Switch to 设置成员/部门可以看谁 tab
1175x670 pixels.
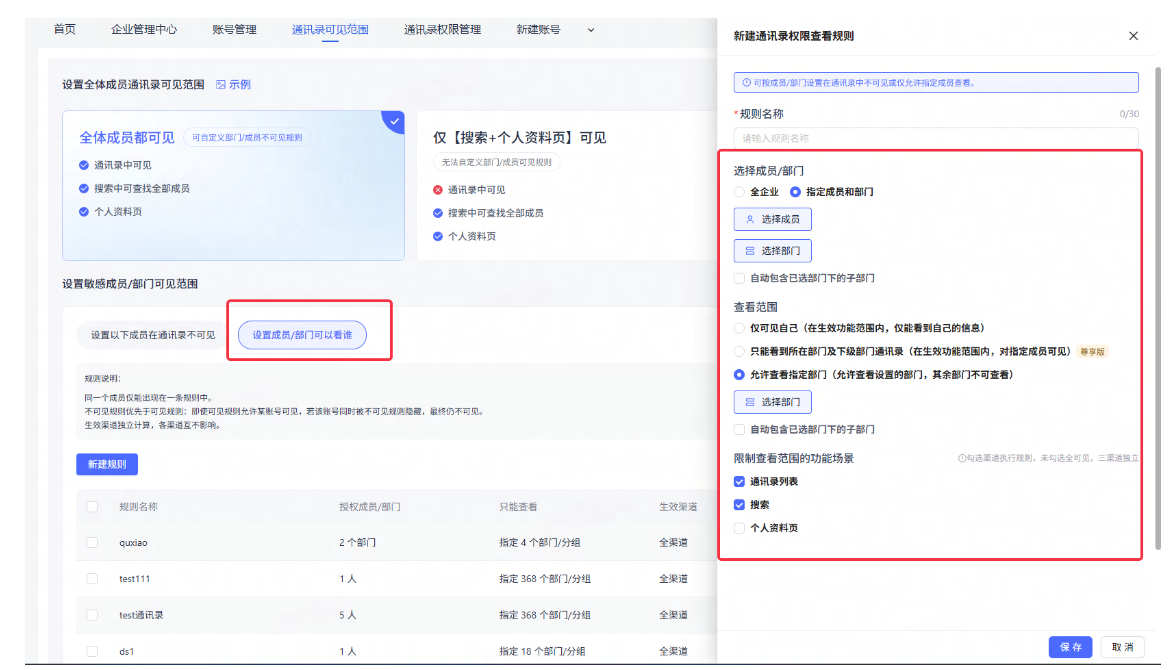(302, 335)
